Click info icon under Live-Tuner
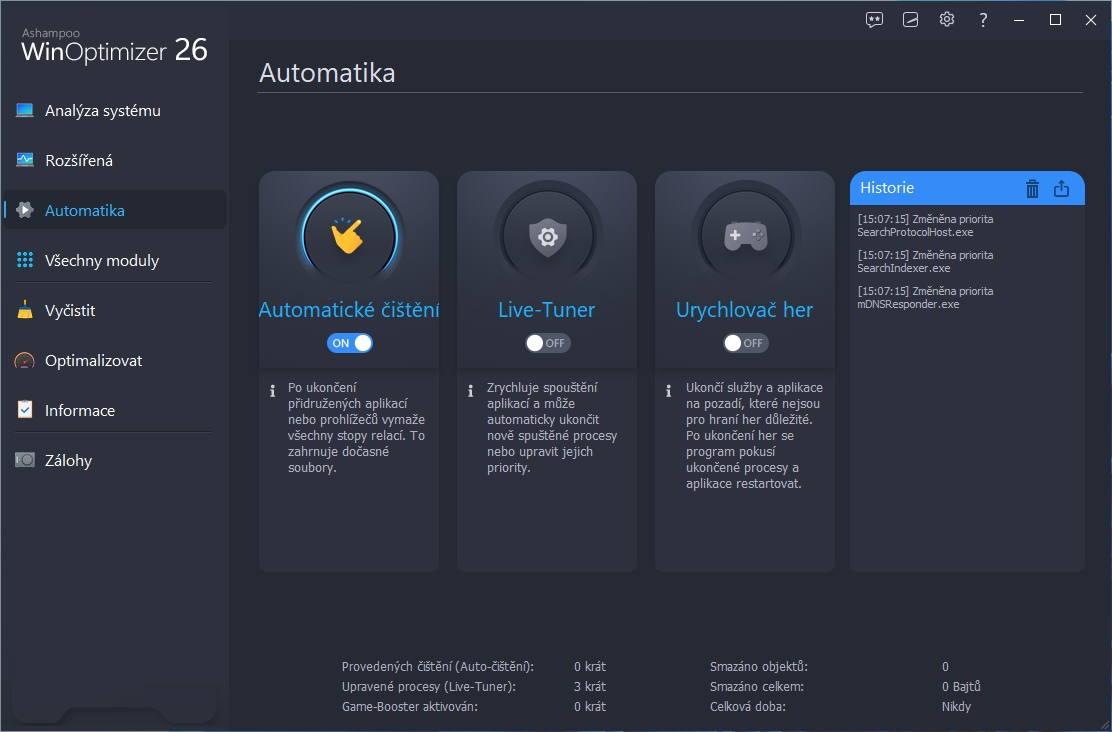This screenshot has width=1112, height=732. (x=470, y=391)
